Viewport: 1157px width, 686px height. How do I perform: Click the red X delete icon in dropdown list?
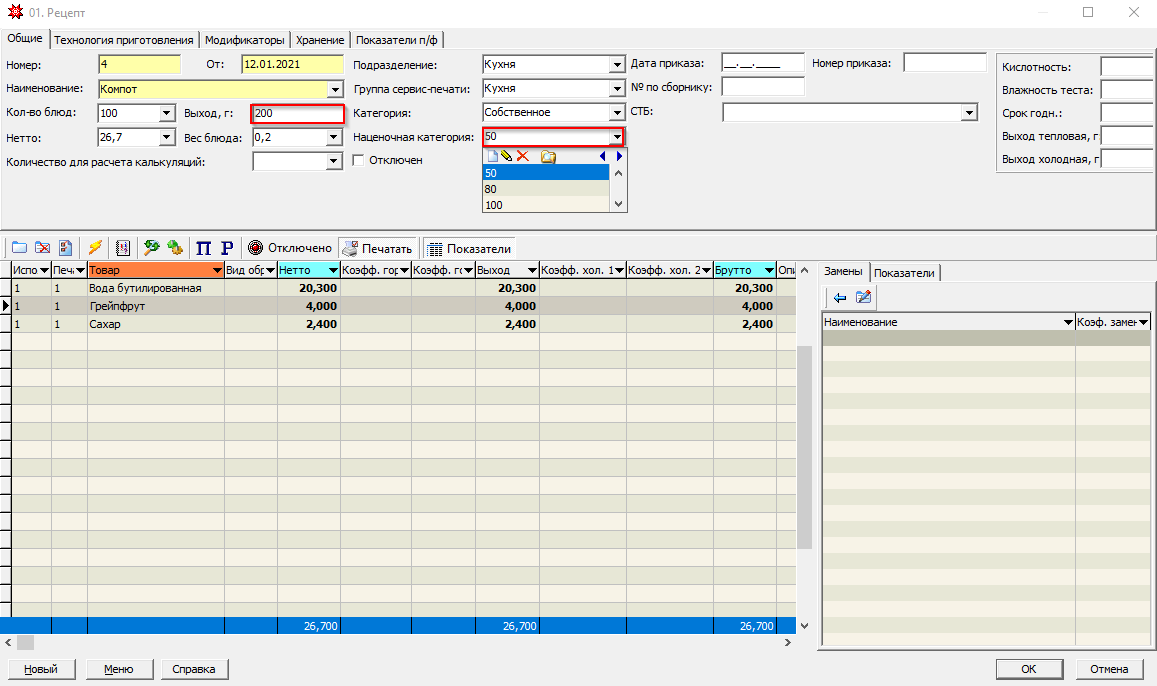click(x=522, y=156)
